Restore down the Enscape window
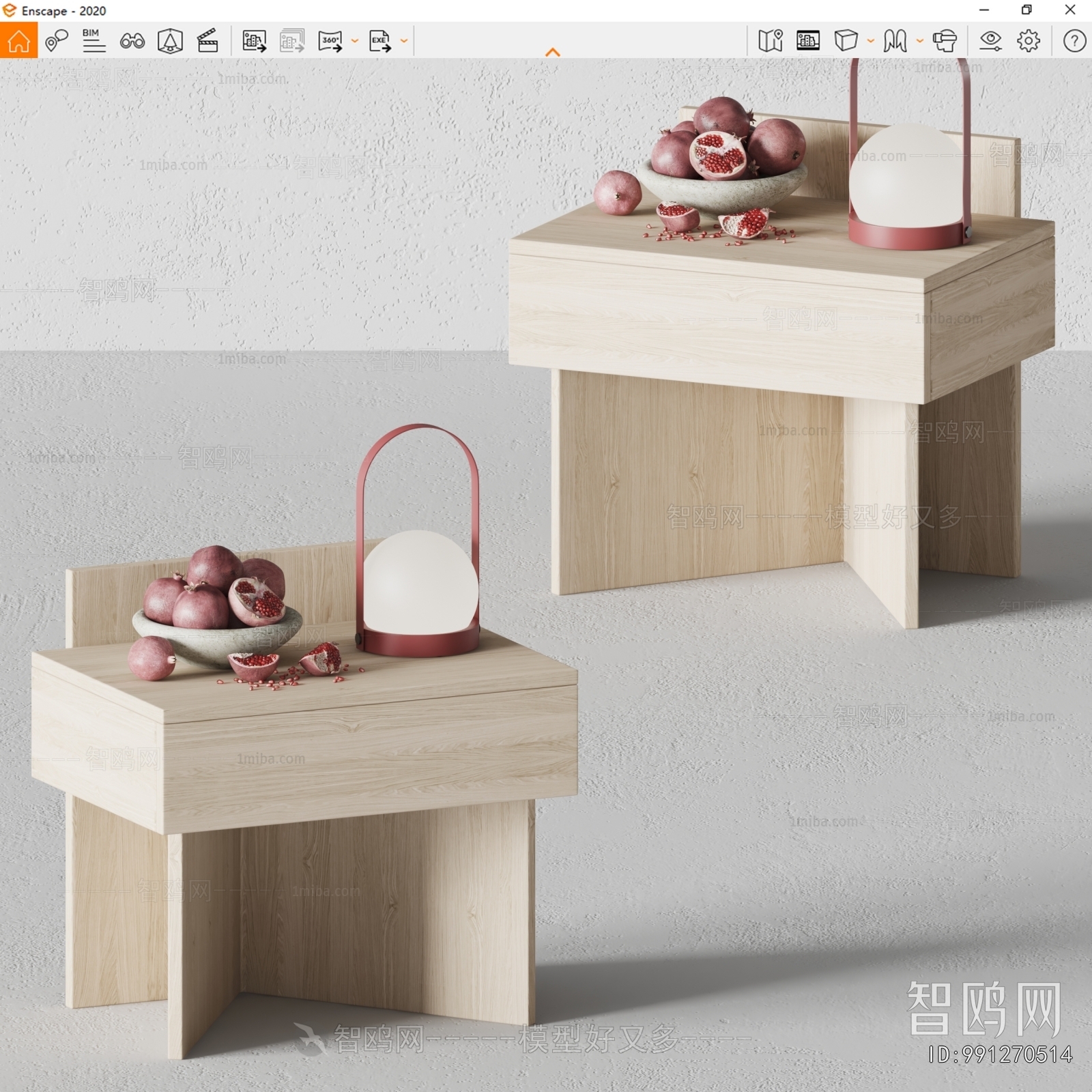 click(x=1026, y=10)
